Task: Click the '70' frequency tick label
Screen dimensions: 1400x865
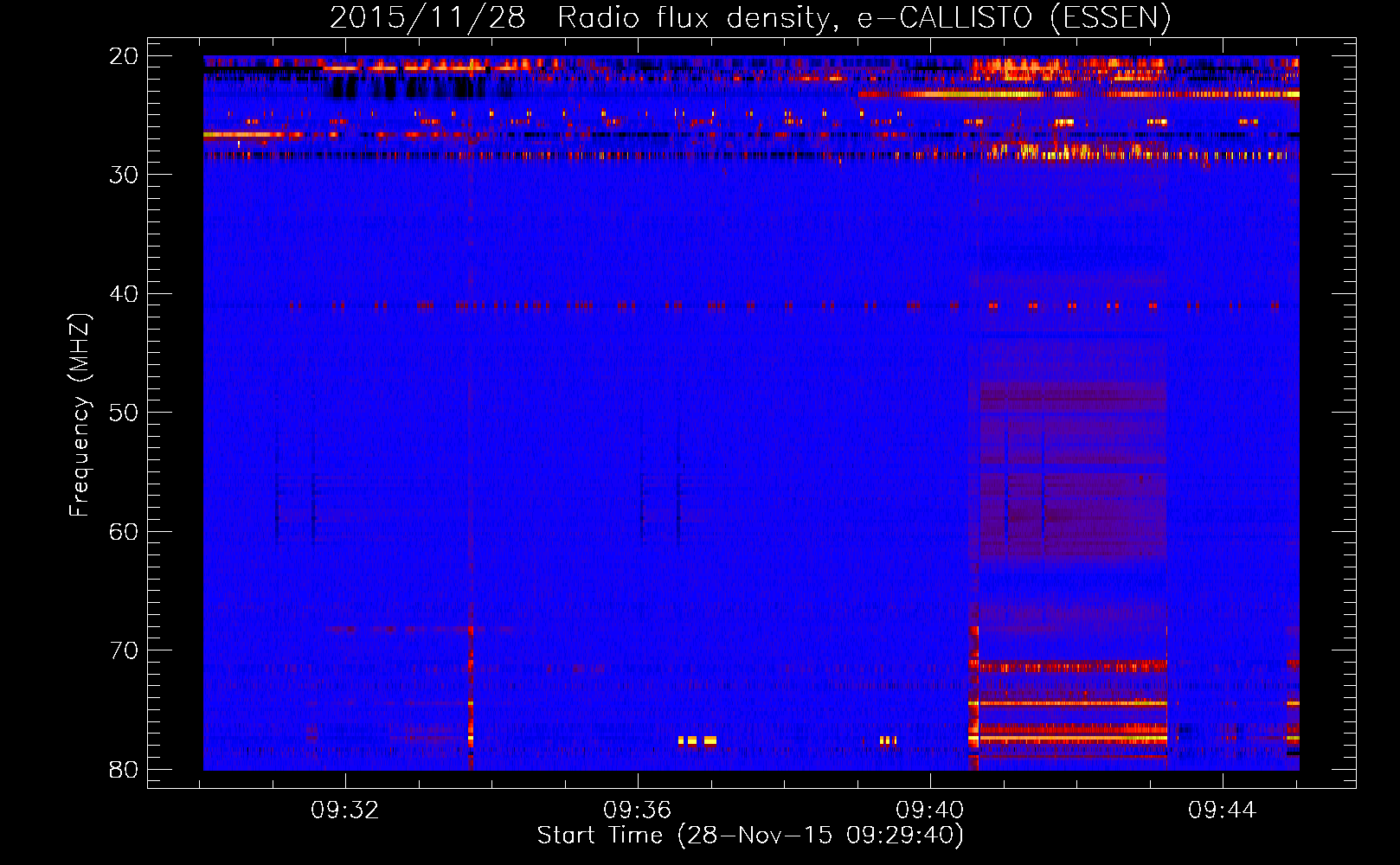Action: tap(124, 650)
